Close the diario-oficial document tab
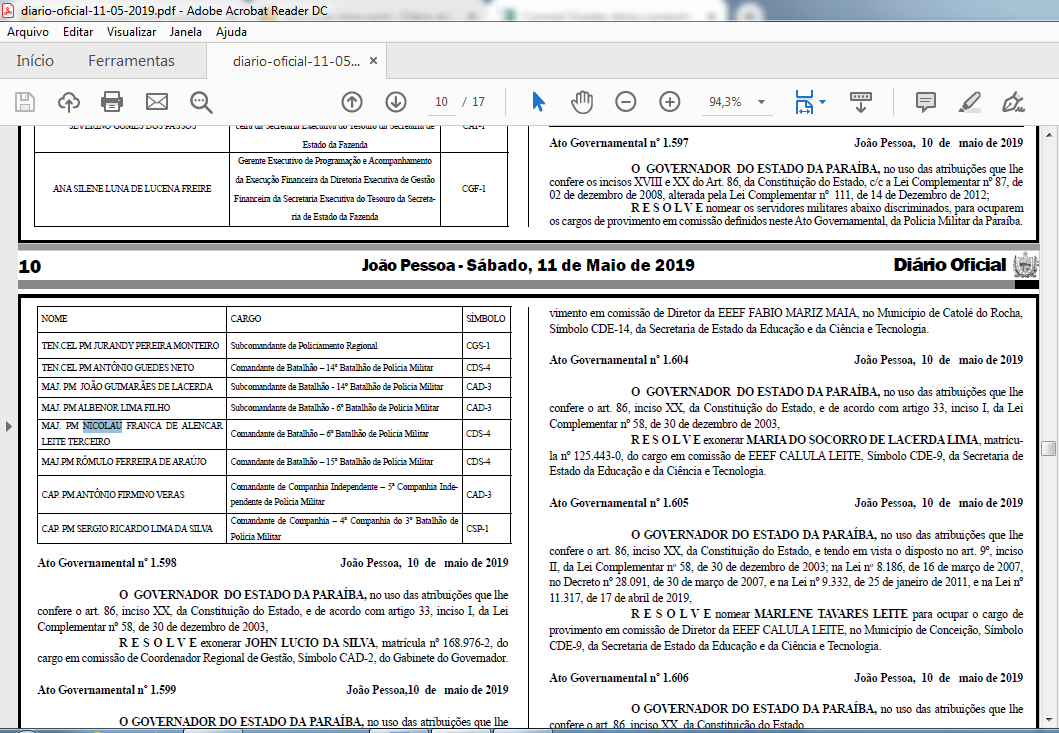This screenshot has height=733, width=1059. (x=373, y=61)
